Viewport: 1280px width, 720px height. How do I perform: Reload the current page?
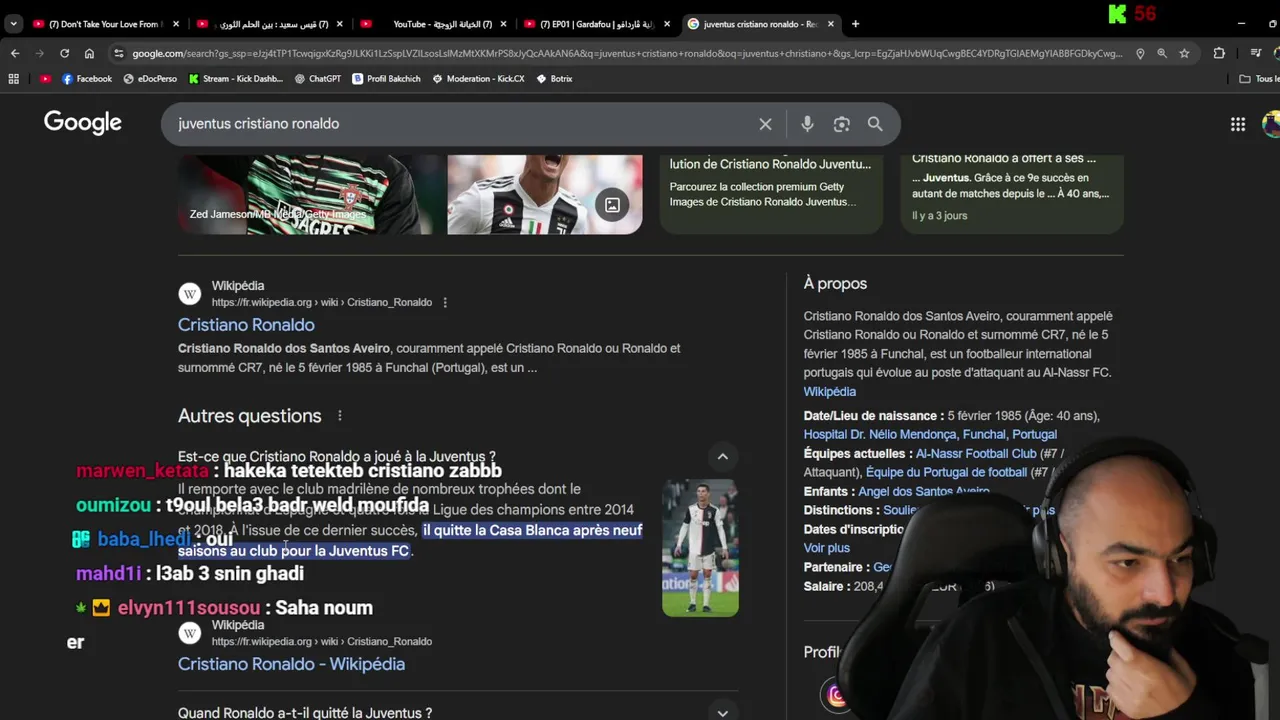point(64,53)
